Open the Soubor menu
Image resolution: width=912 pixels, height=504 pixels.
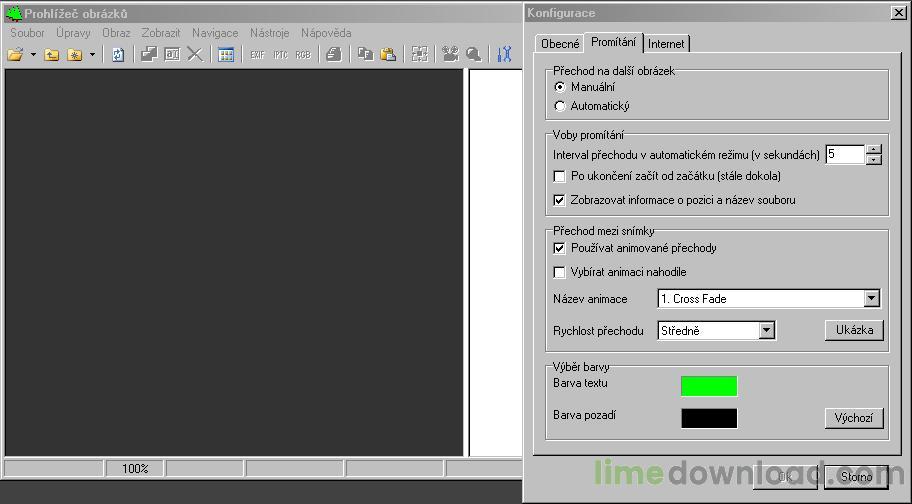point(27,33)
